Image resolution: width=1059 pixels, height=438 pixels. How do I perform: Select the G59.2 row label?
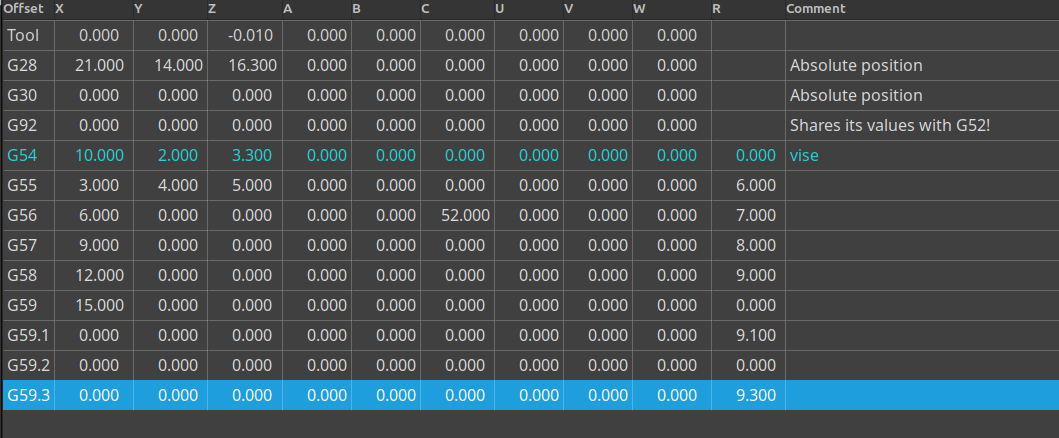[28, 364]
